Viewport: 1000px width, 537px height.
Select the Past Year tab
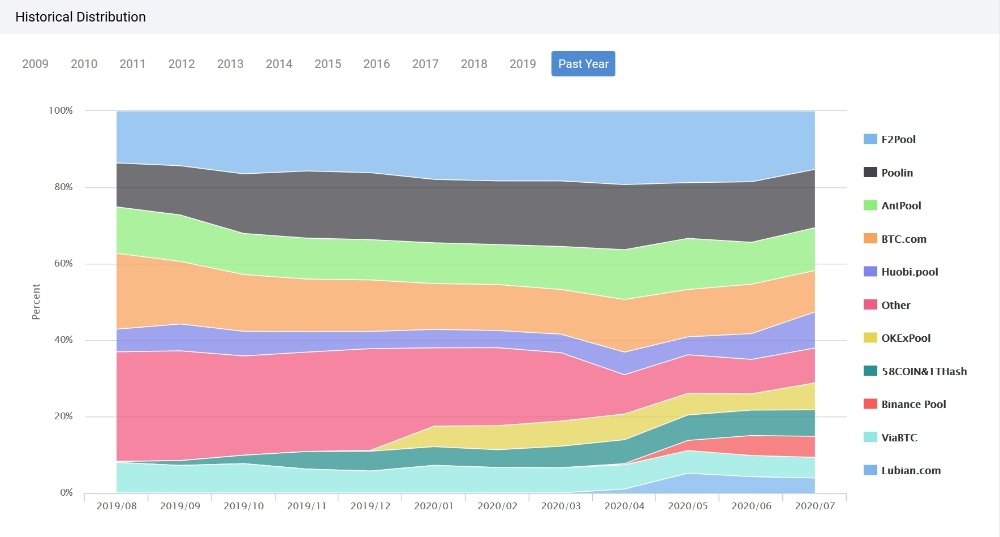(583, 64)
